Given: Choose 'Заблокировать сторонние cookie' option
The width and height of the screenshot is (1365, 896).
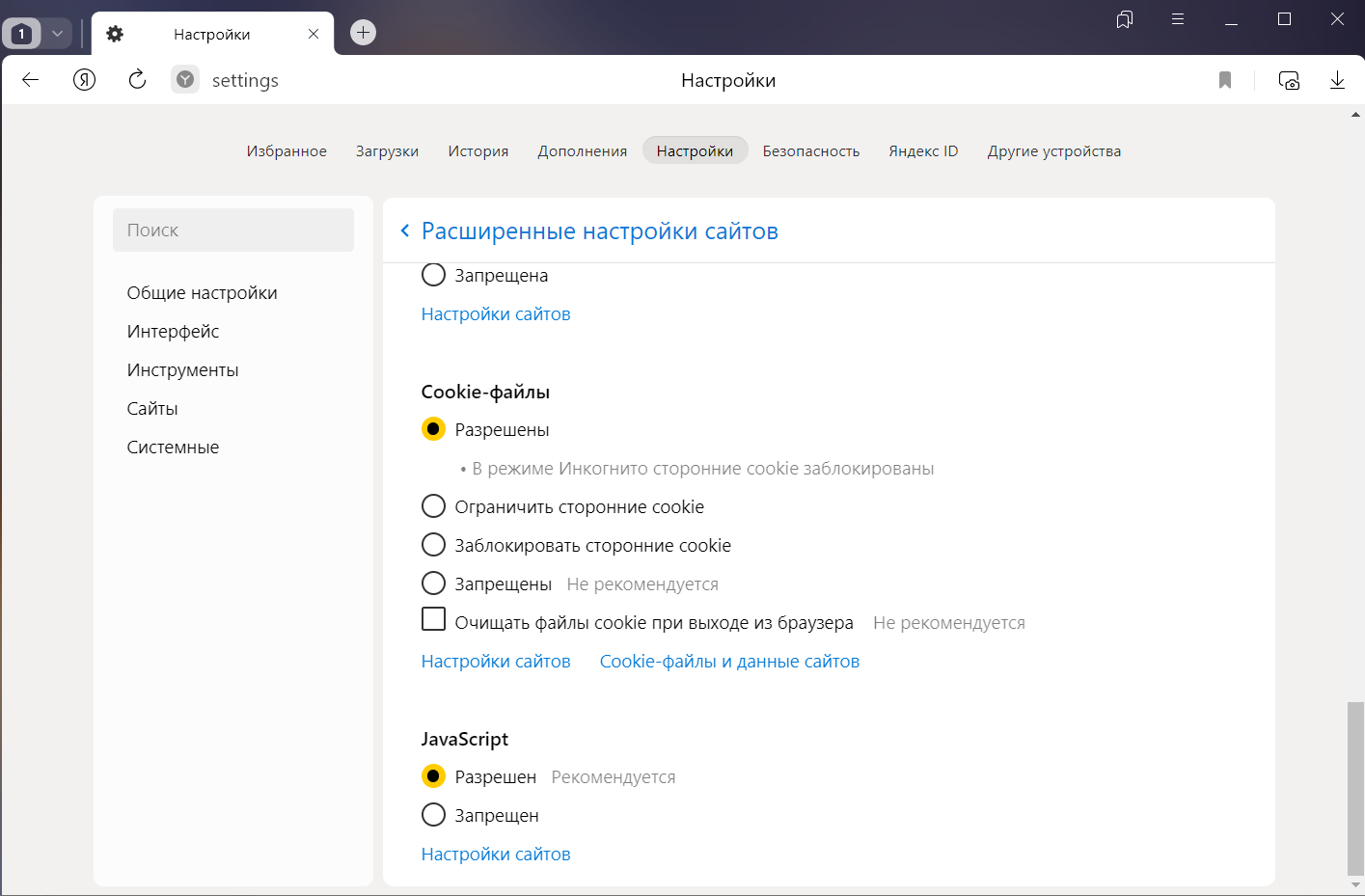Looking at the screenshot, I should pos(433,545).
